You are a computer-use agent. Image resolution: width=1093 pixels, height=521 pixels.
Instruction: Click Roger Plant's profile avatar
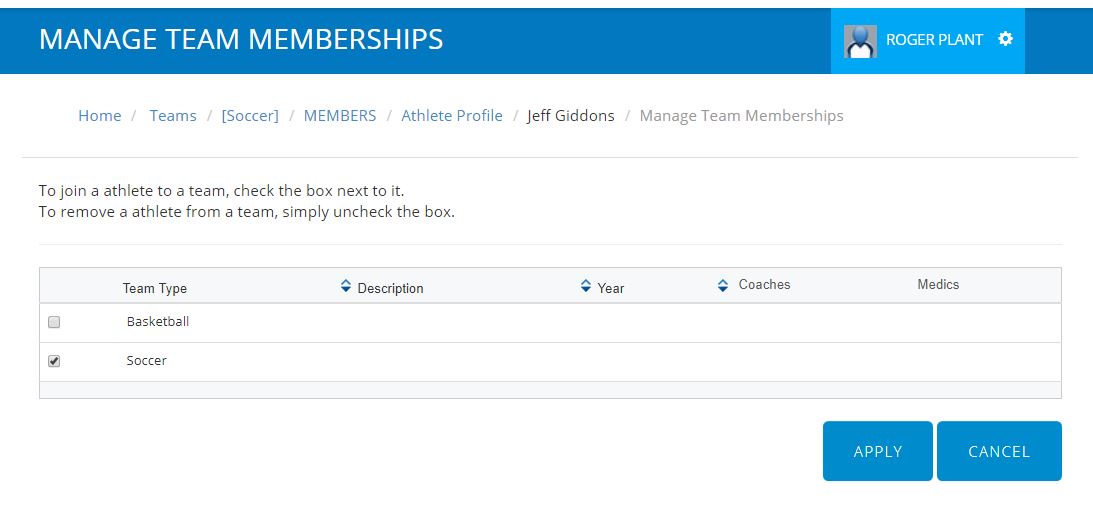point(860,41)
